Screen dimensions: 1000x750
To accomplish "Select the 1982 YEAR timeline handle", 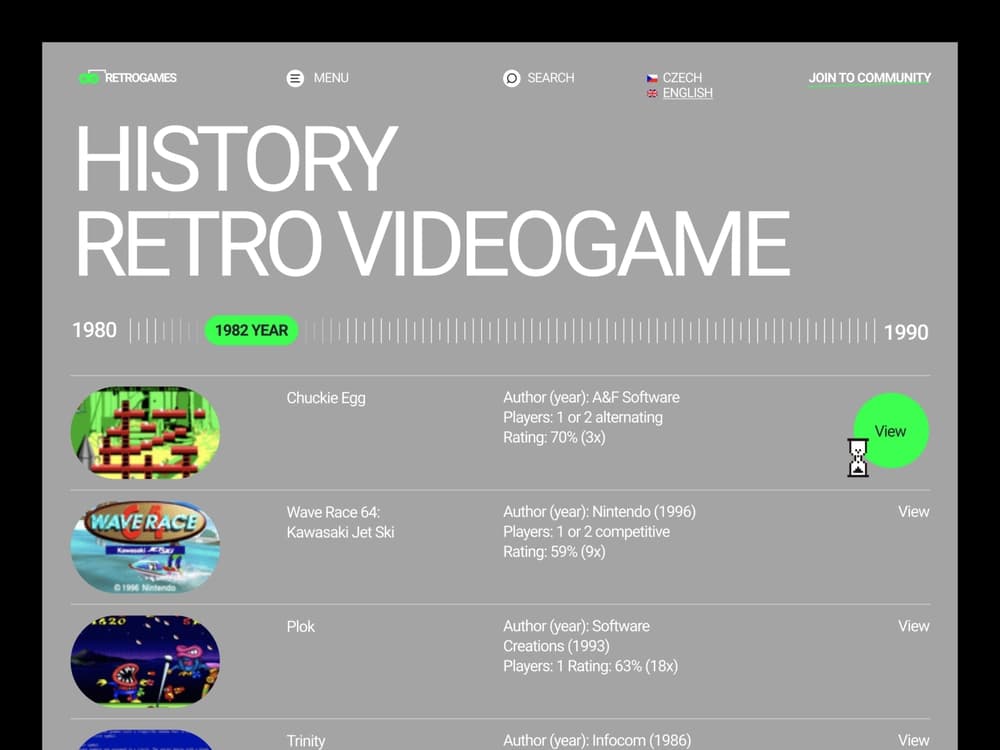I will click(x=251, y=330).
